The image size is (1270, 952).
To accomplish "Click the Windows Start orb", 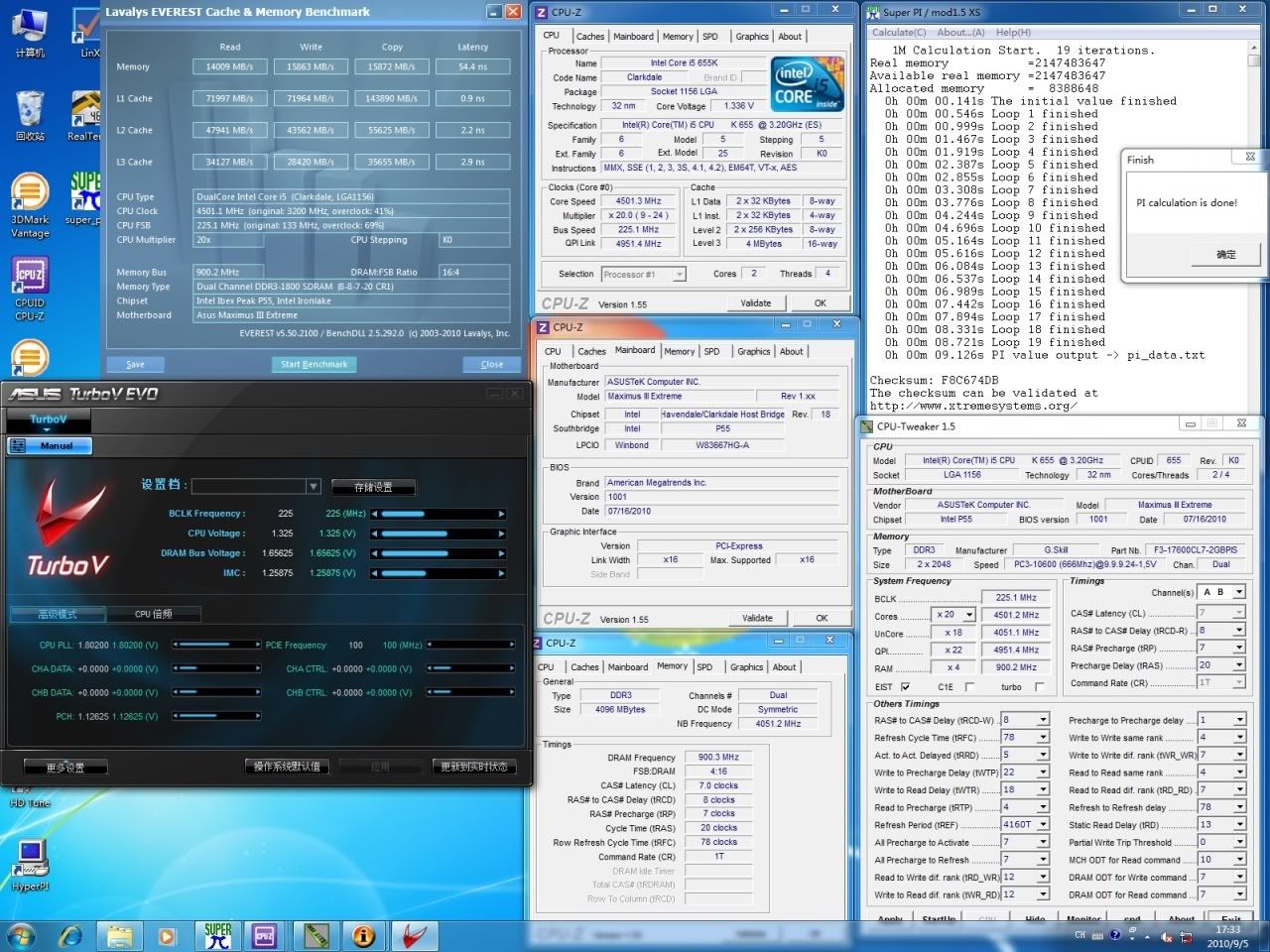I will tap(21, 935).
